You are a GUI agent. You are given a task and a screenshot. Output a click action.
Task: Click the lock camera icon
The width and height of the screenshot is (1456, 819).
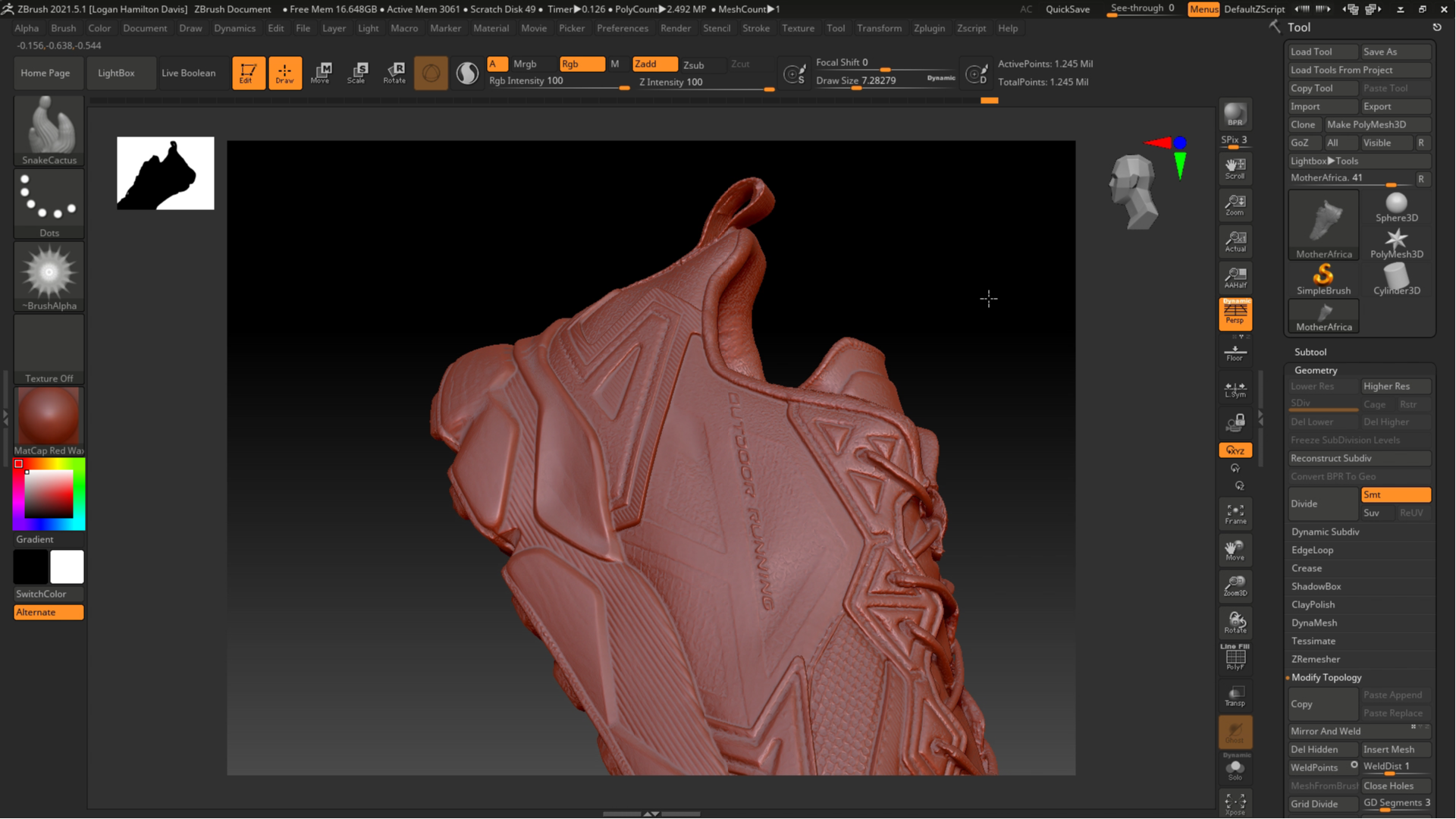point(1235,422)
